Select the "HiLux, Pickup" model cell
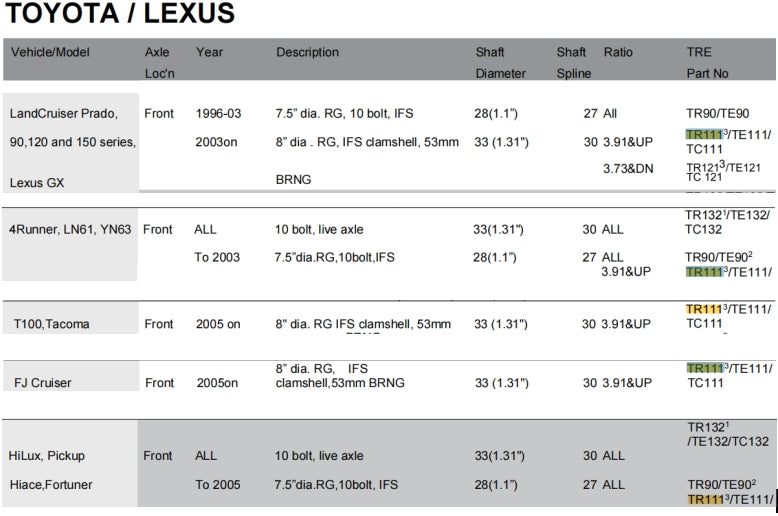This screenshot has height=516, width=778. [x=46, y=456]
